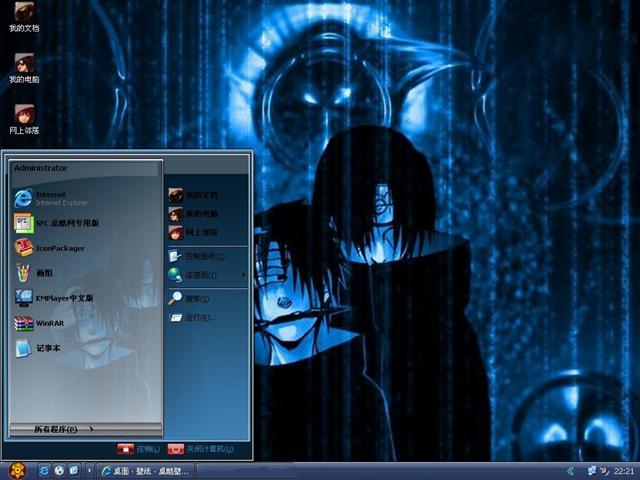This screenshot has height=480, width=640.
Task: Launch Internet Explorer from quick launch bar
Action: click(x=44, y=471)
